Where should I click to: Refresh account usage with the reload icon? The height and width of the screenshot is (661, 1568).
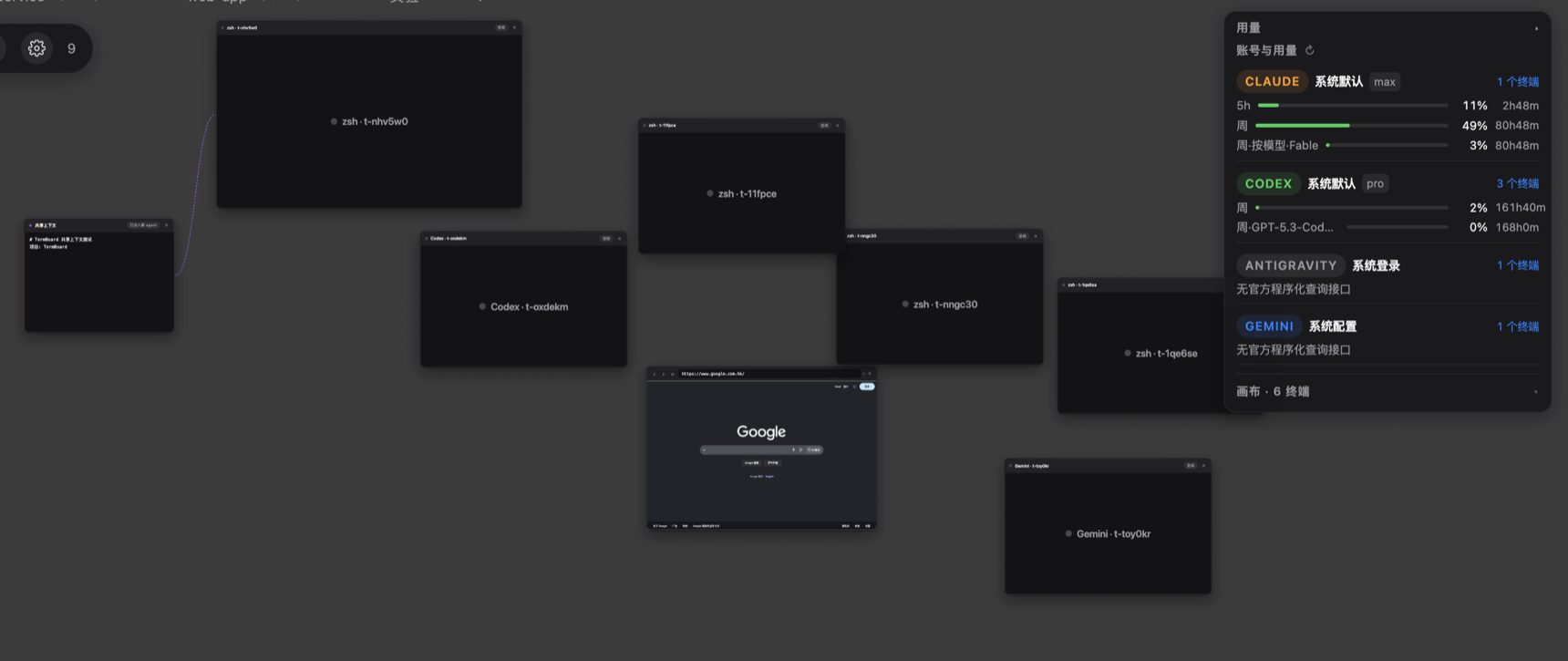pos(1310,50)
